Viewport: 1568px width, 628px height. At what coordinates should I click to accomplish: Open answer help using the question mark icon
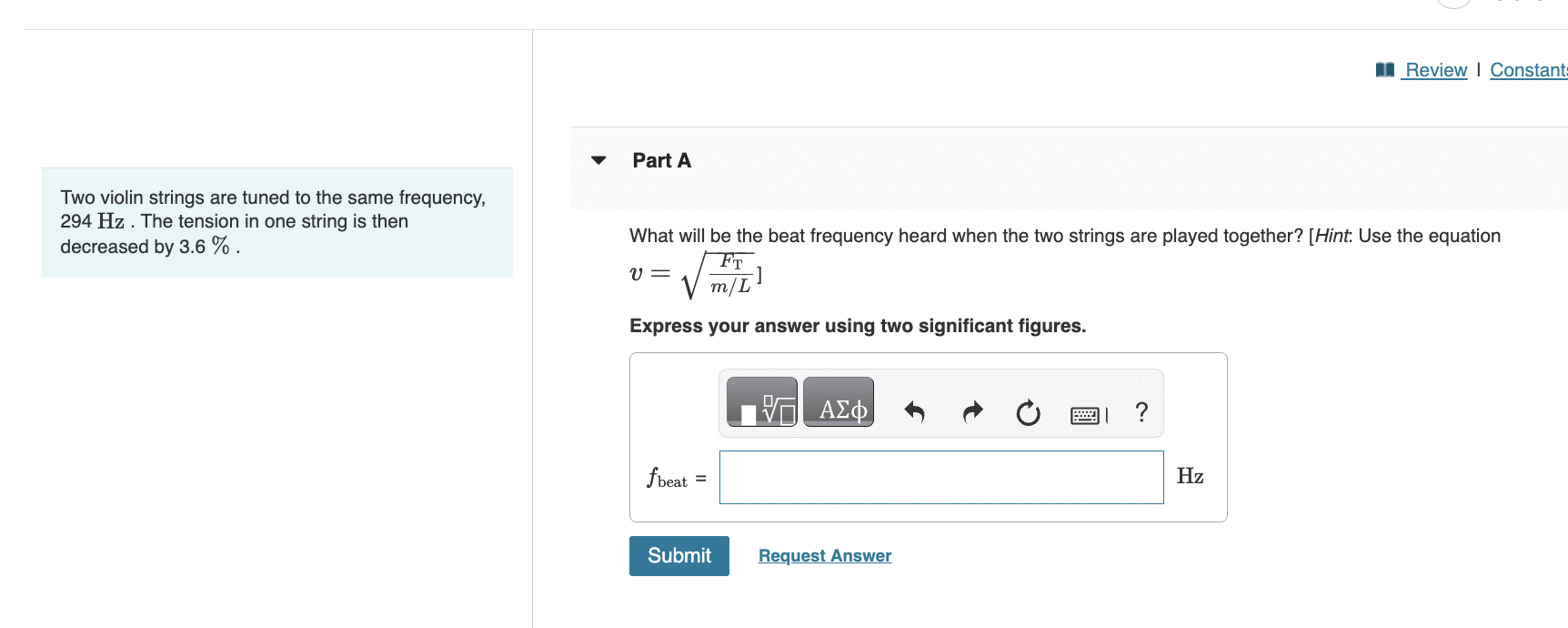point(1141,412)
